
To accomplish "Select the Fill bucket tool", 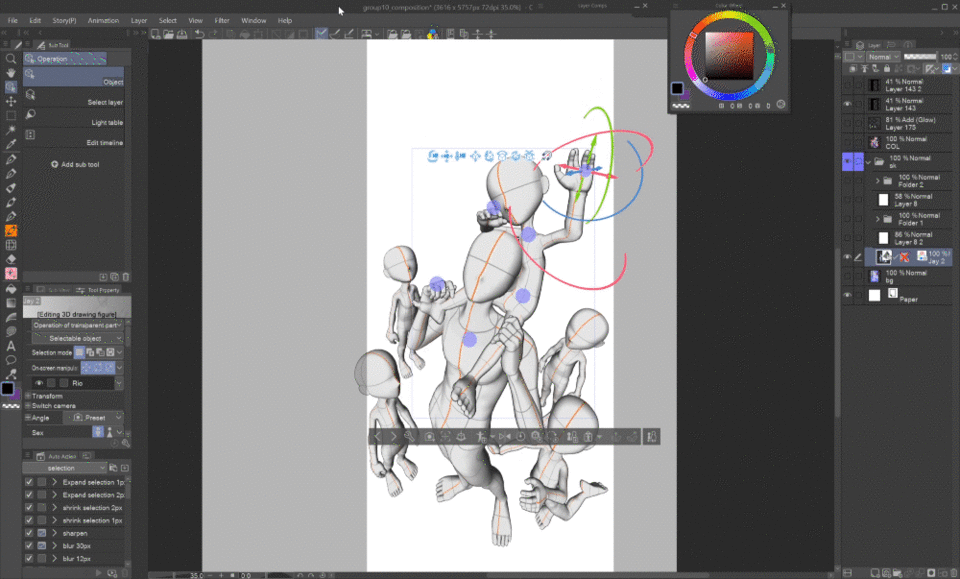I will [x=10, y=288].
